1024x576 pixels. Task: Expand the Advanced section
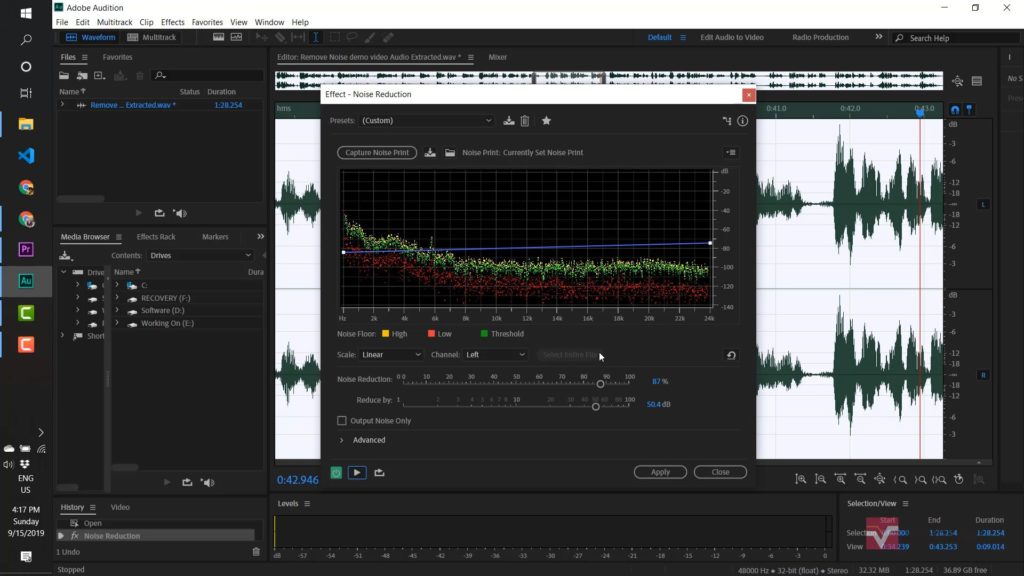point(342,440)
